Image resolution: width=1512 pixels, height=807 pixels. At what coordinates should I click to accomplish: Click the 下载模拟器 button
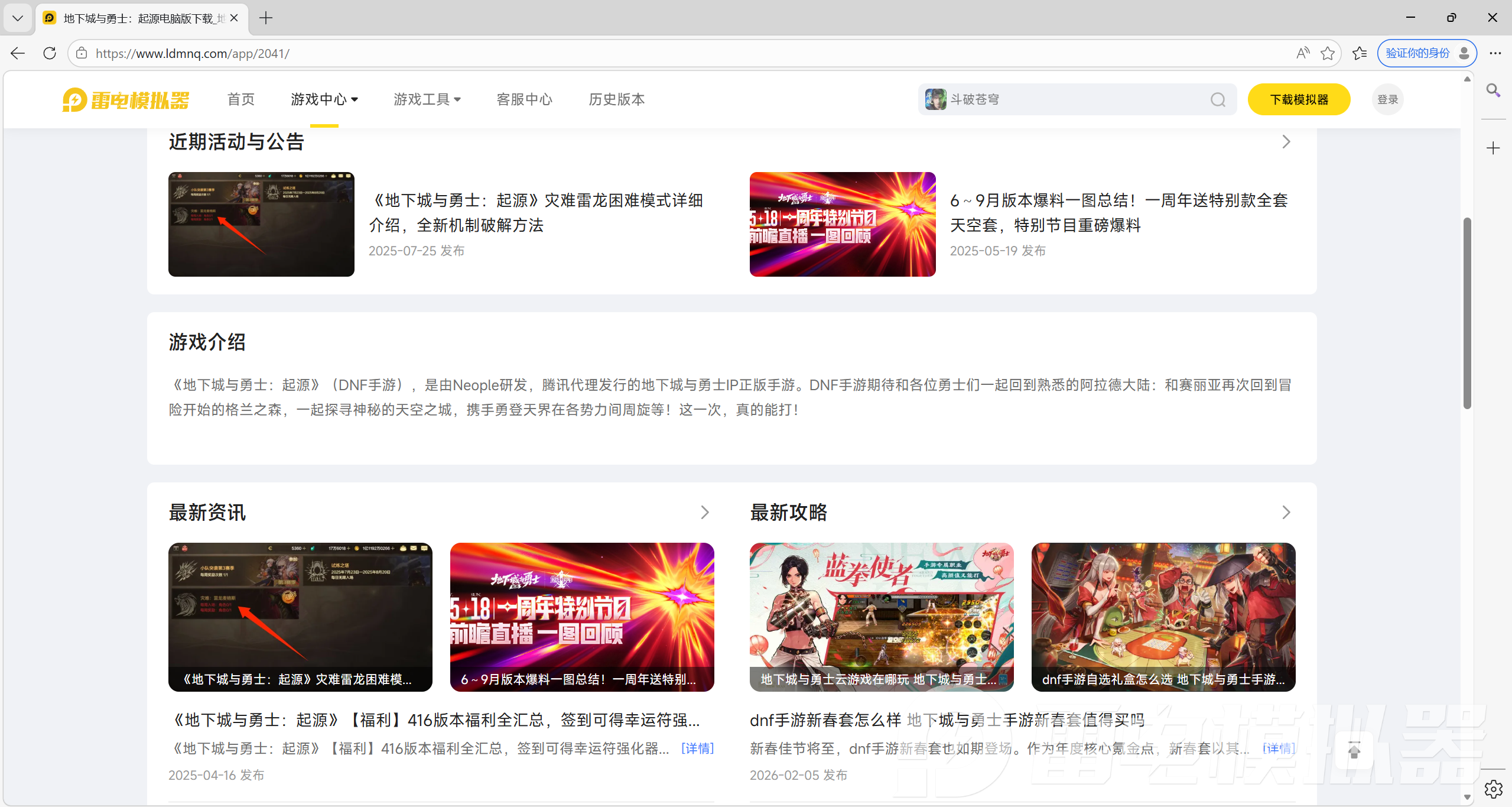pyautogui.click(x=1299, y=99)
